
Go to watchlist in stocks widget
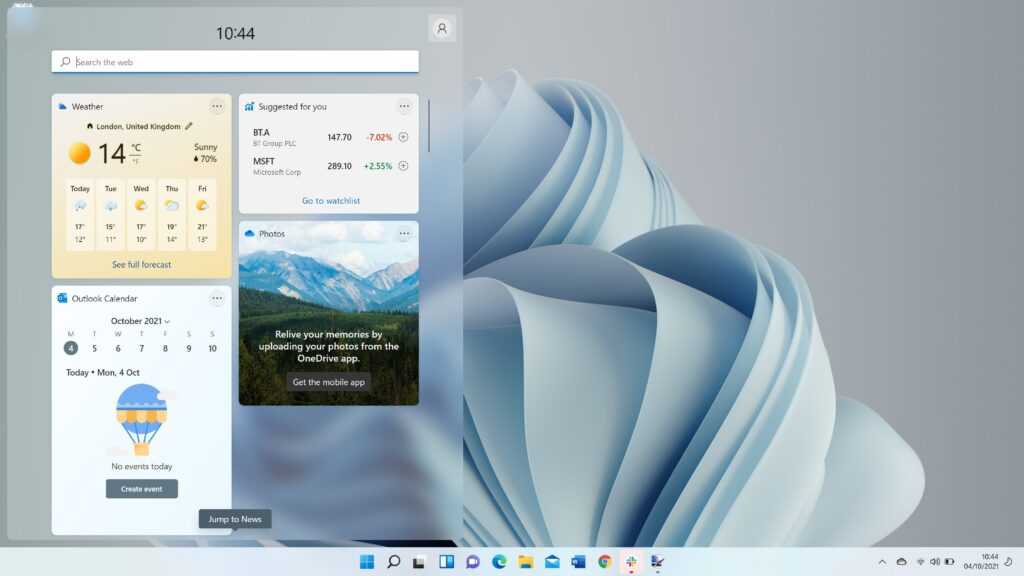click(331, 201)
